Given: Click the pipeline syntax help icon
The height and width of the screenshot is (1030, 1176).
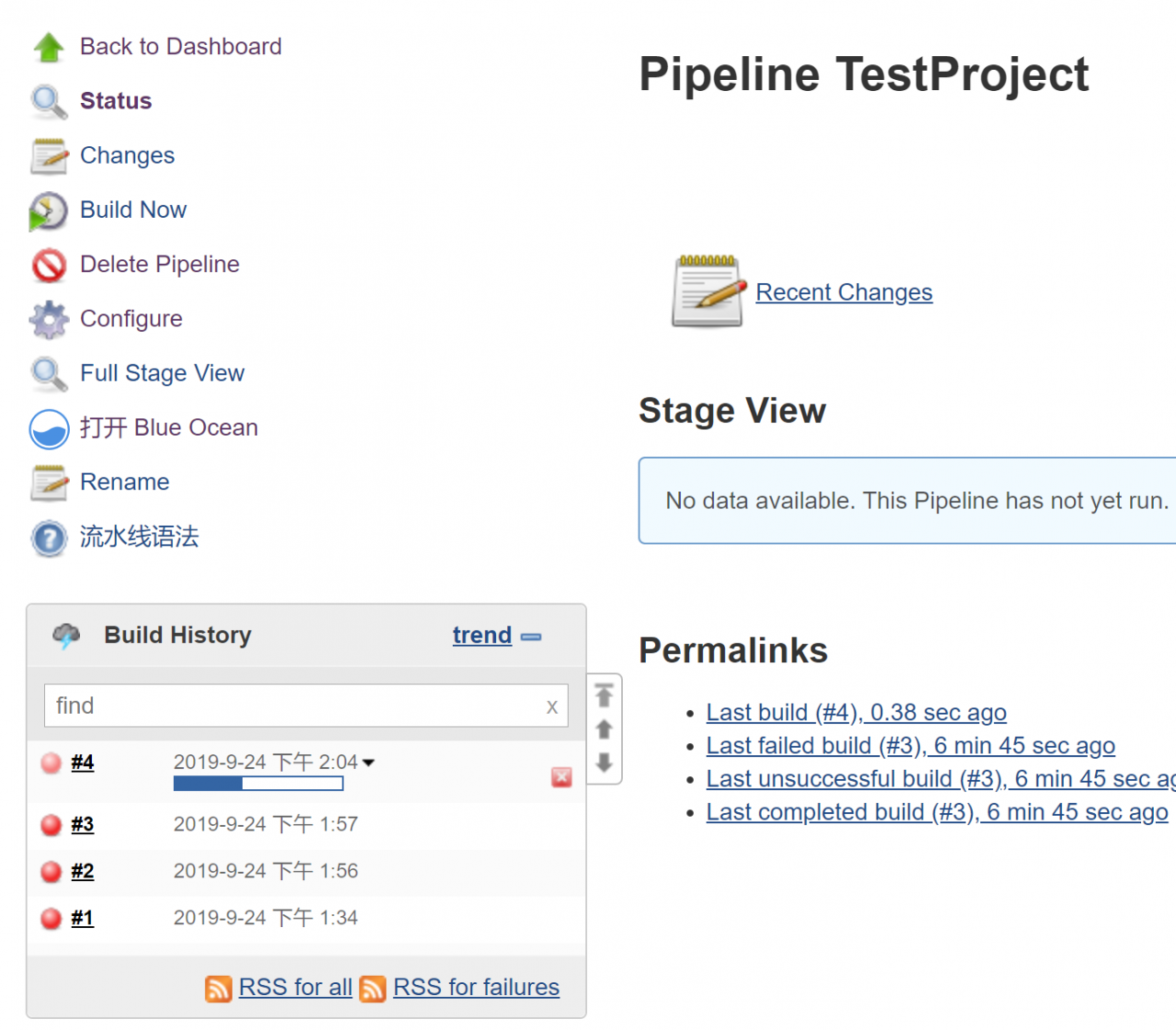Looking at the screenshot, I should 49,538.
